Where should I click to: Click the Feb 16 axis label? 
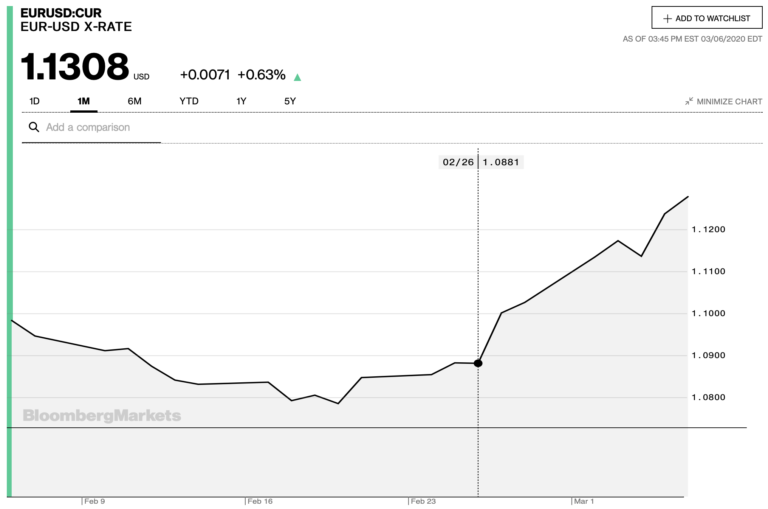pyautogui.click(x=261, y=500)
